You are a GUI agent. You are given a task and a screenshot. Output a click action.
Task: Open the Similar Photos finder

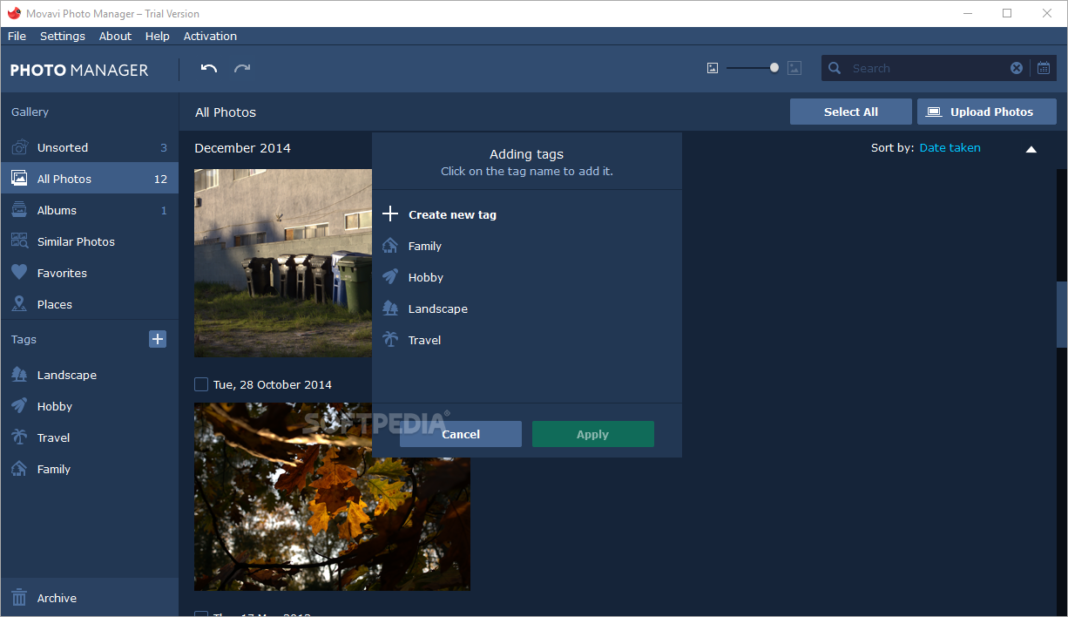tap(74, 241)
